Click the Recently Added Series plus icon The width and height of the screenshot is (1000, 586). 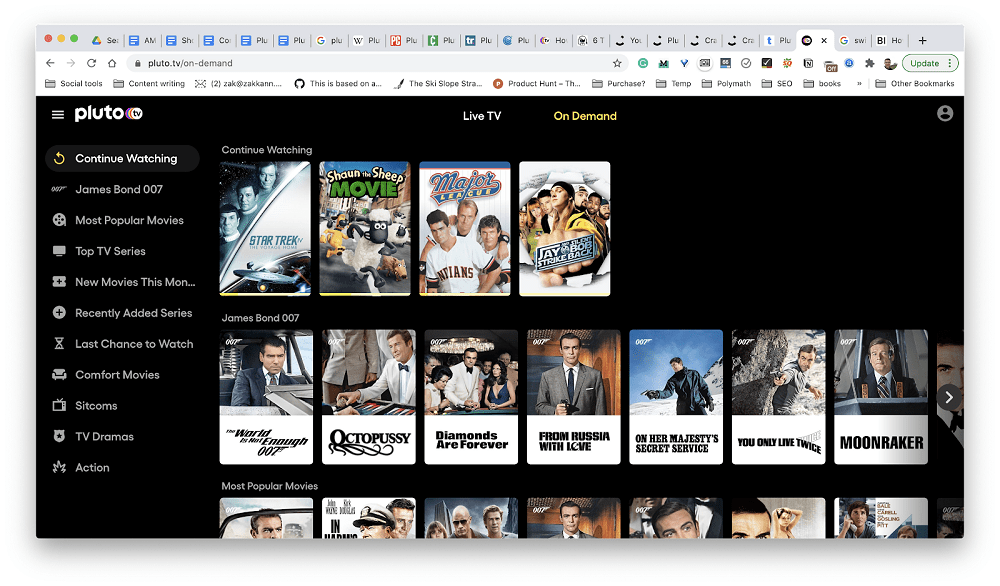point(60,312)
